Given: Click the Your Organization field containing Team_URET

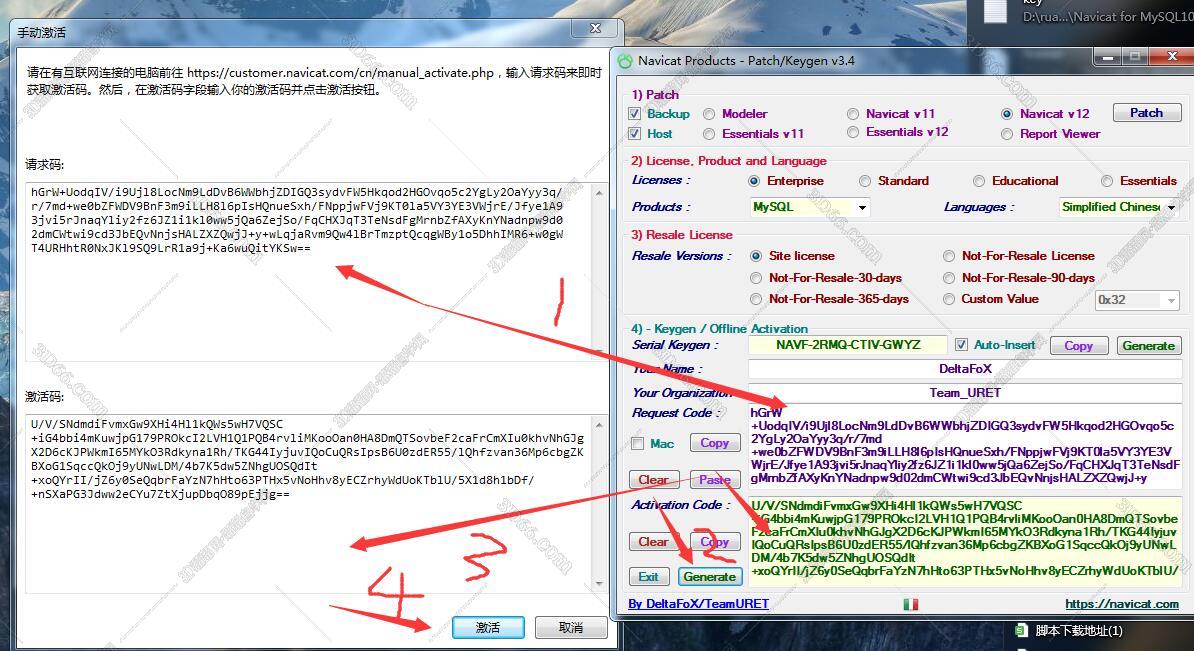Looking at the screenshot, I should pyautogui.click(x=965, y=393).
